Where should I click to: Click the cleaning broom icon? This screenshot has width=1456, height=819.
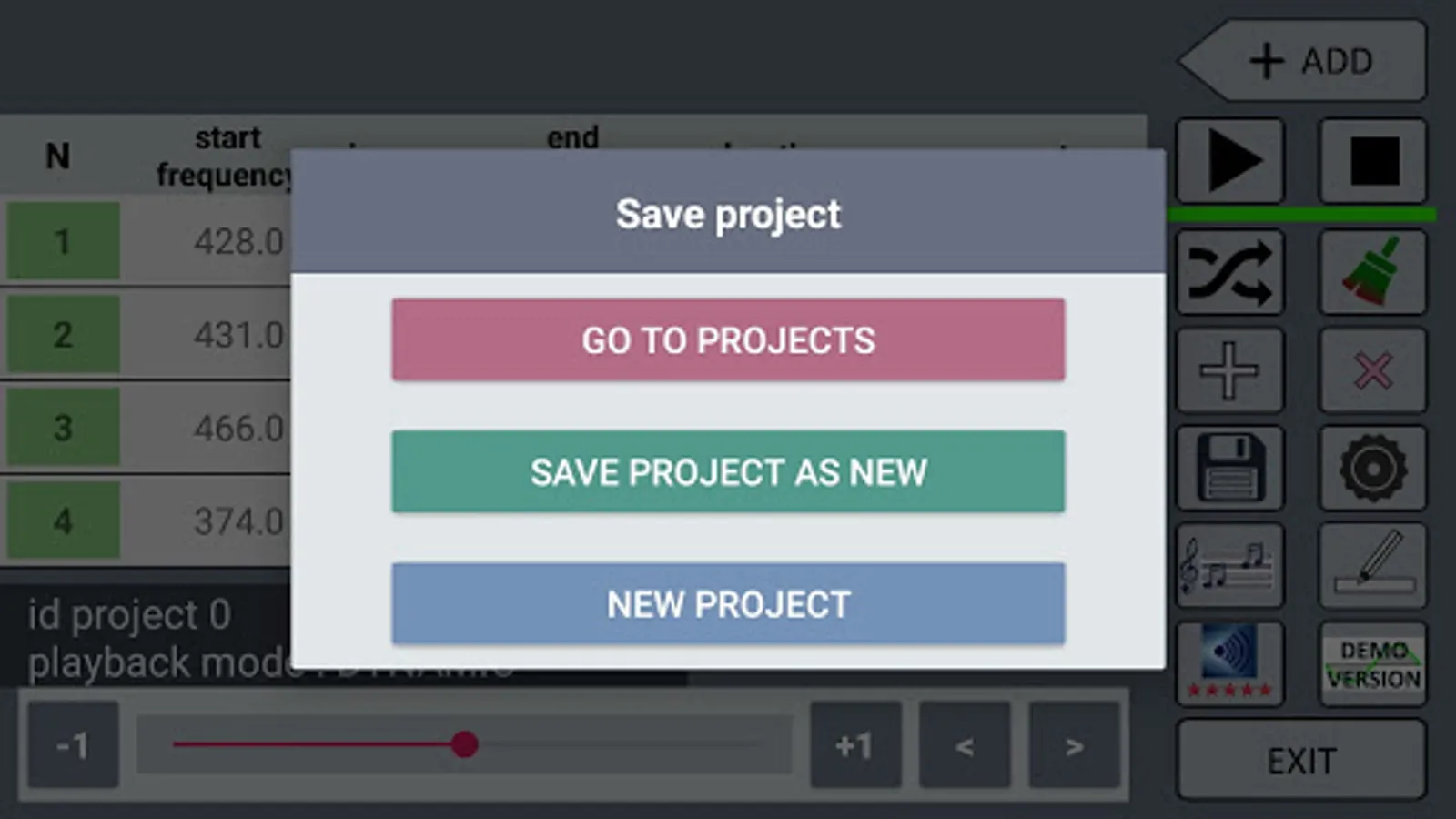point(1372,271)
